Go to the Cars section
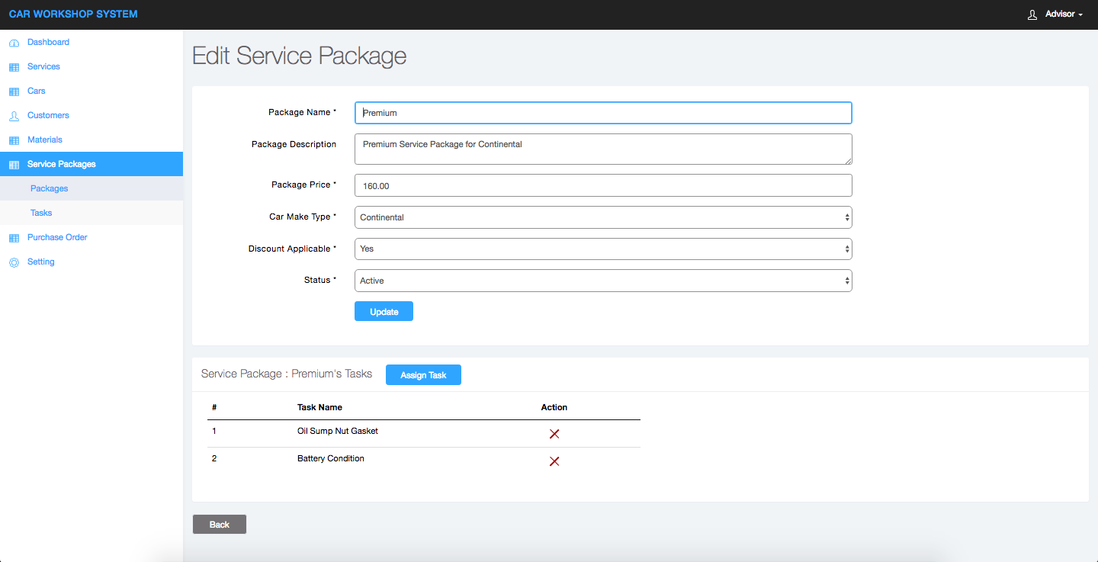 point(36,91)
